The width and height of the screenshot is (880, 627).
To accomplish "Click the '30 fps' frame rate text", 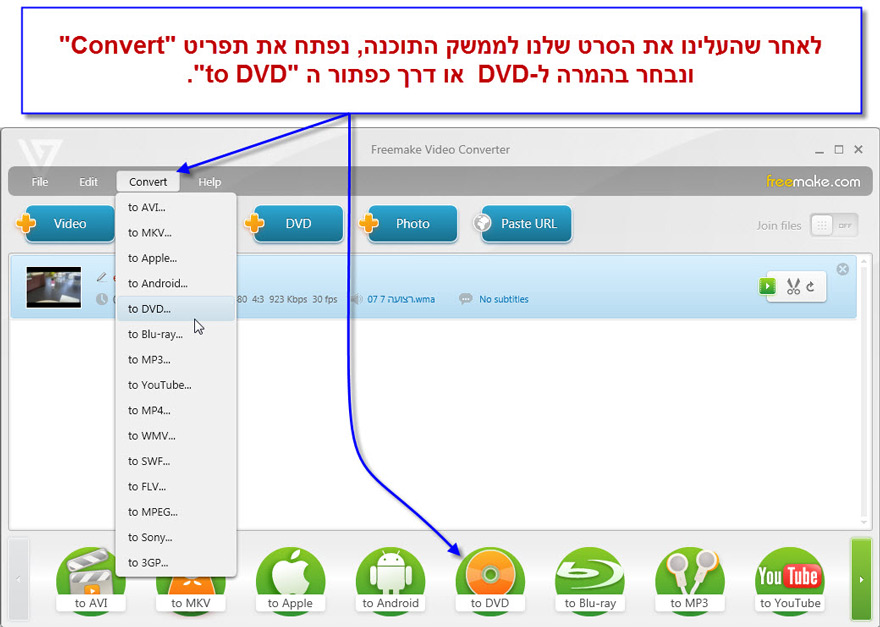I will (x=325, y=299).
